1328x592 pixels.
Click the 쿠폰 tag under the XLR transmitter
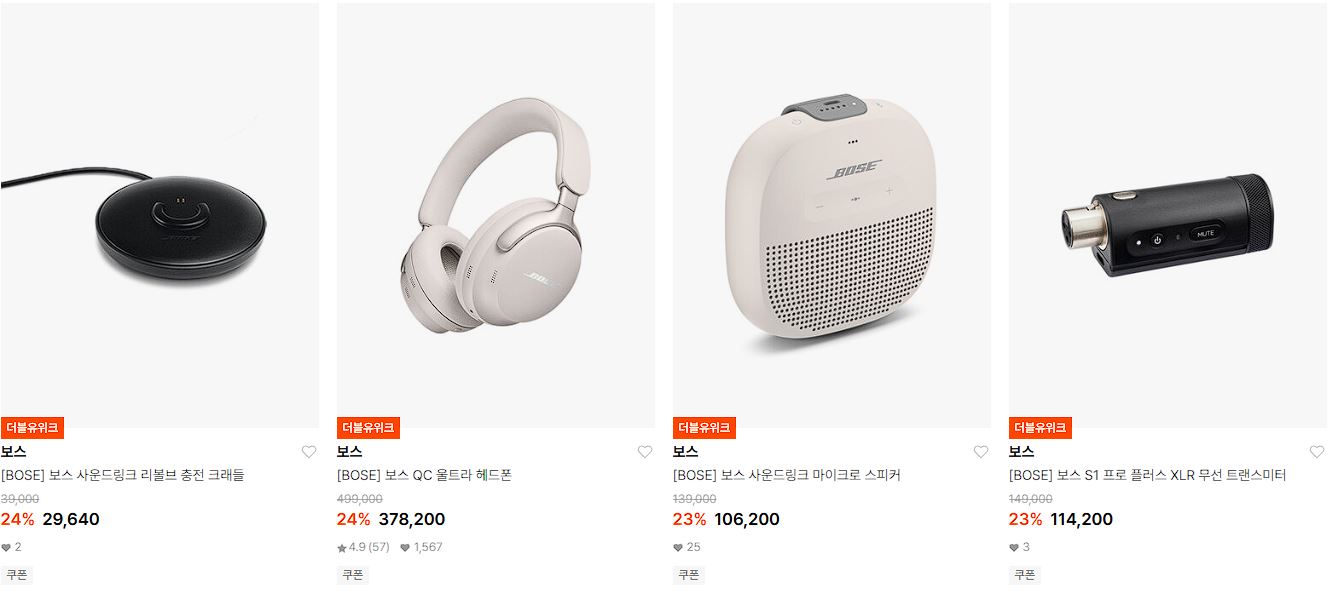(1025, 575)
